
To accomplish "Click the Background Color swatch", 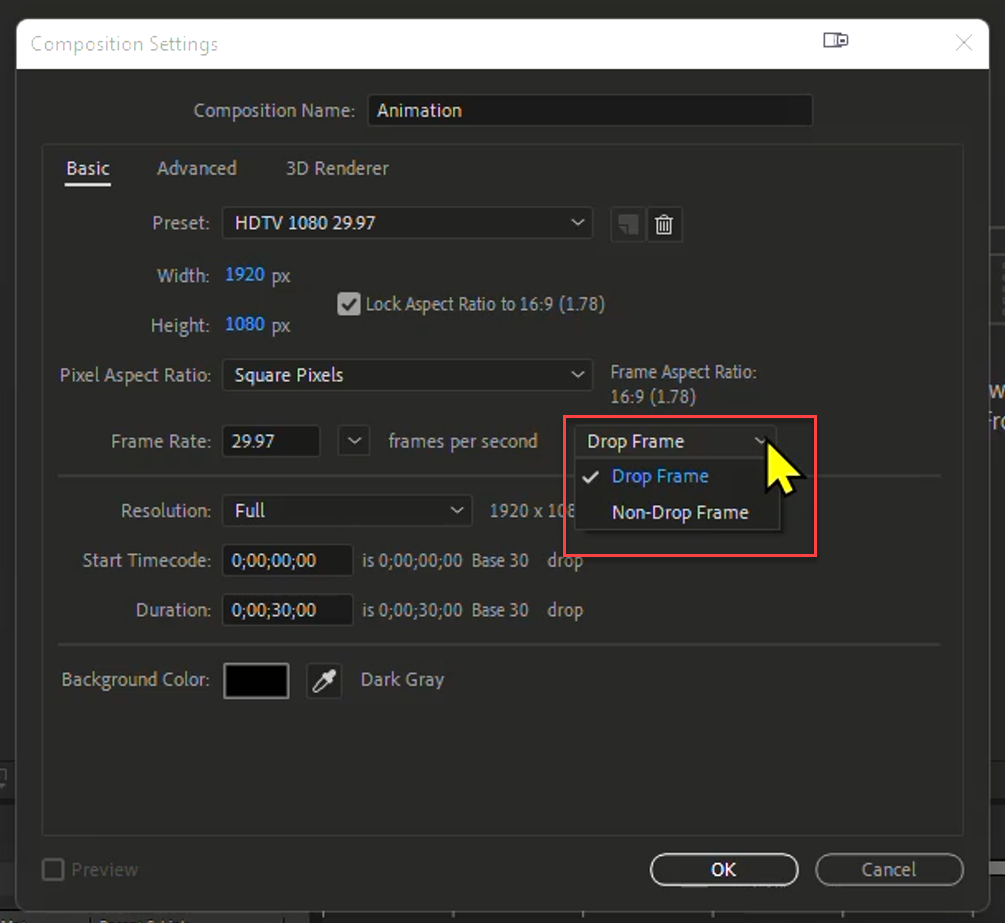I will 256,680.
